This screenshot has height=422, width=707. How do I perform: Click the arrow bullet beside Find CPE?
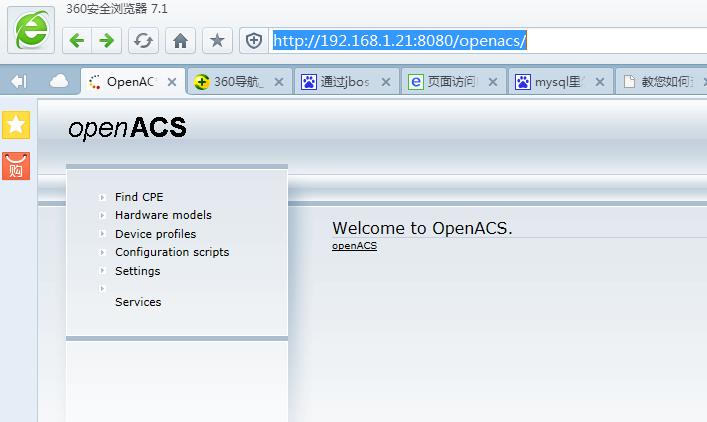tap(102, 197)
